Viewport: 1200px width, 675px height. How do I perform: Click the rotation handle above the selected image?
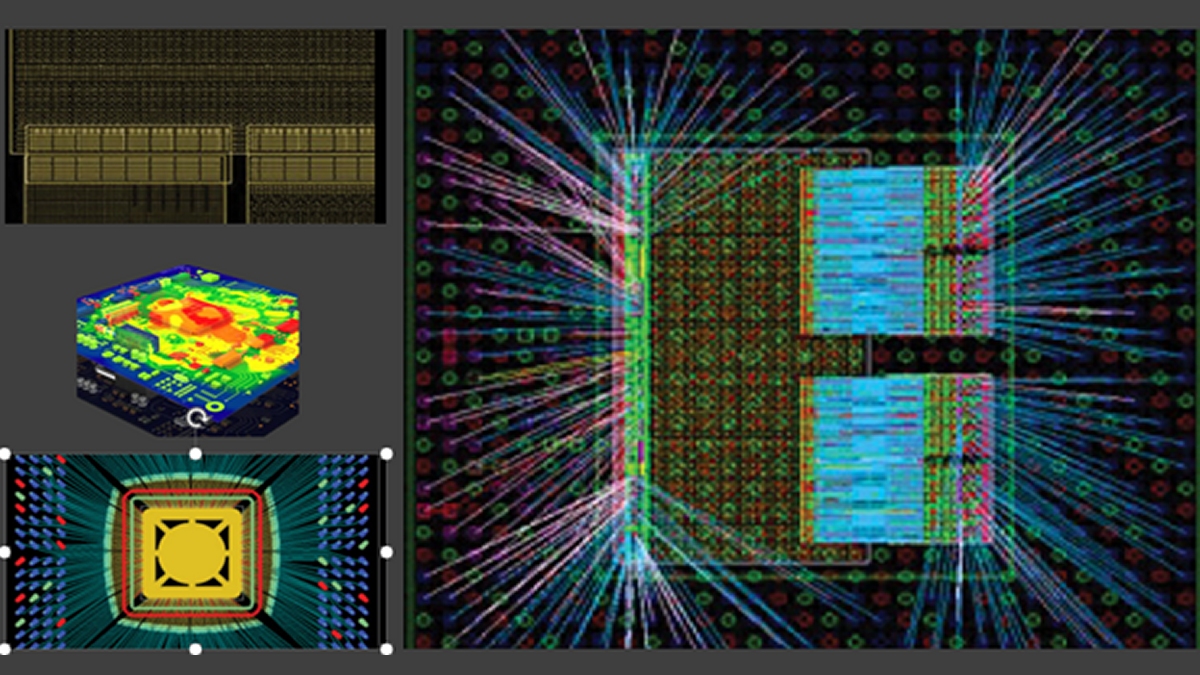click(x=196, y=418)
